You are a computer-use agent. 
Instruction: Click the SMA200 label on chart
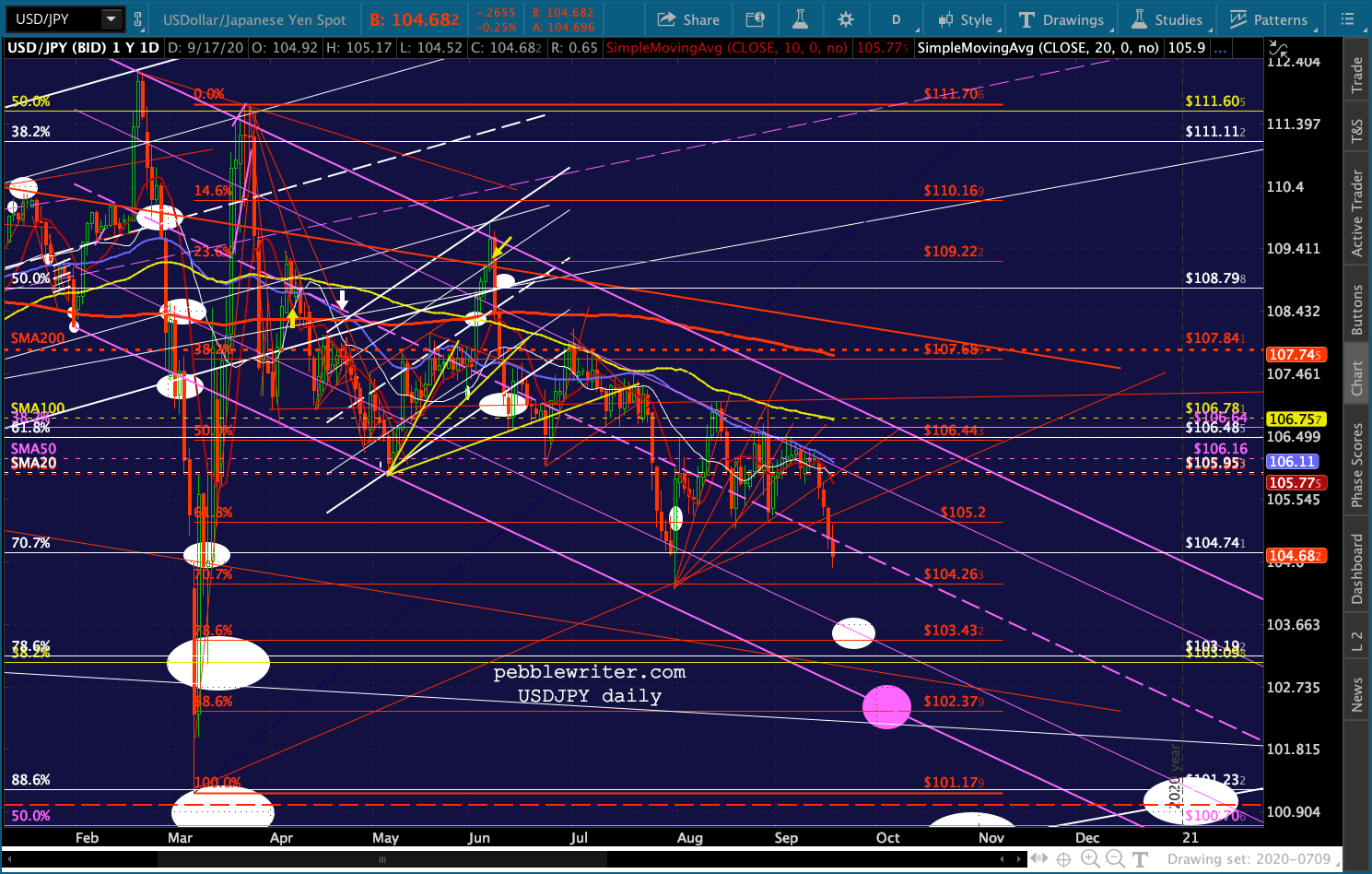(x=38, y=338)
